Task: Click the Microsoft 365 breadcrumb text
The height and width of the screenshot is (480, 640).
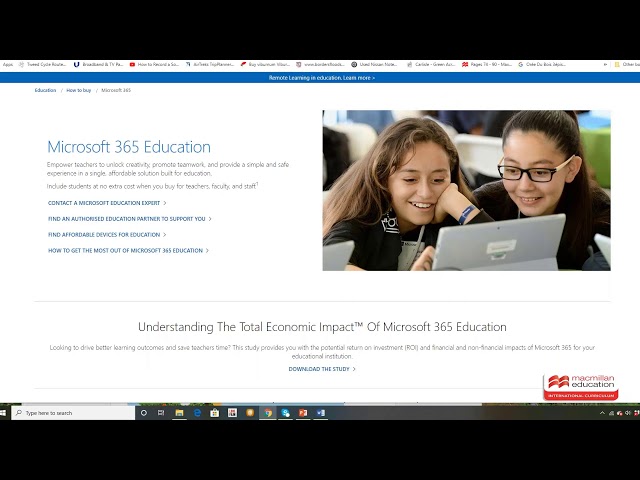Action: pos(116,90)
